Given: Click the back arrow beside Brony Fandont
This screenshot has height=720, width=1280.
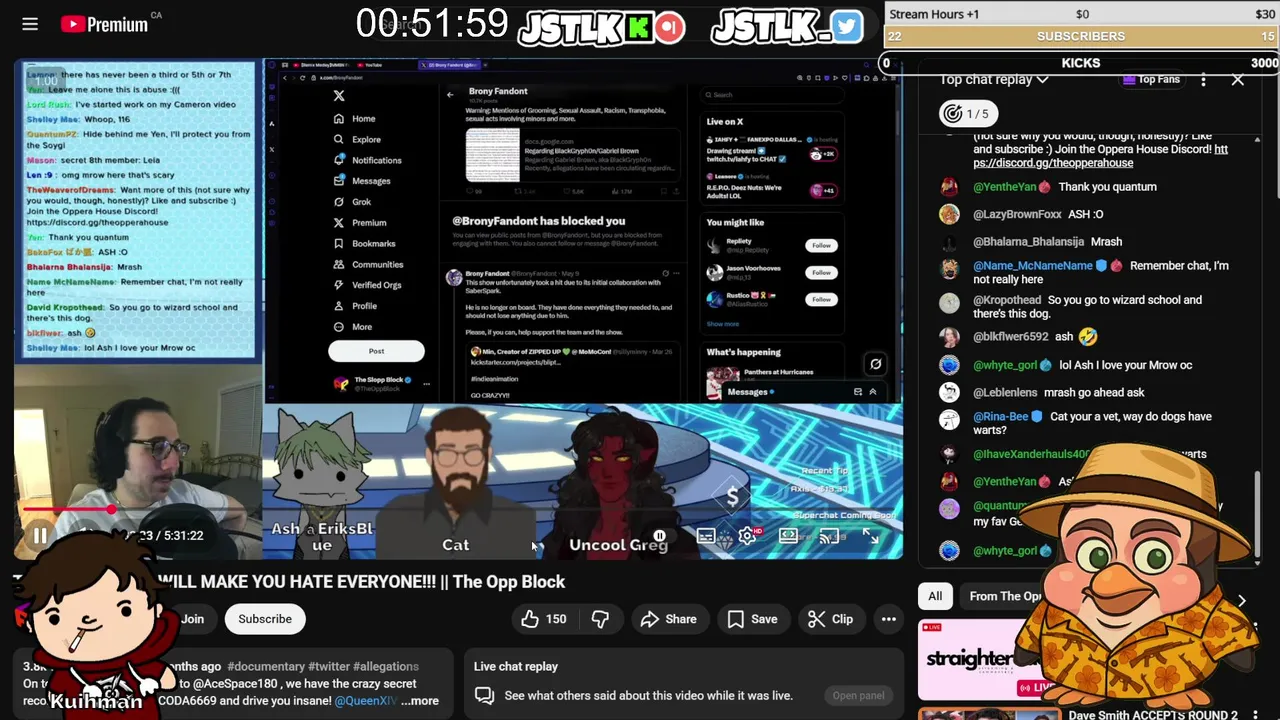Looking at the screenshot, I should point(450,95).
